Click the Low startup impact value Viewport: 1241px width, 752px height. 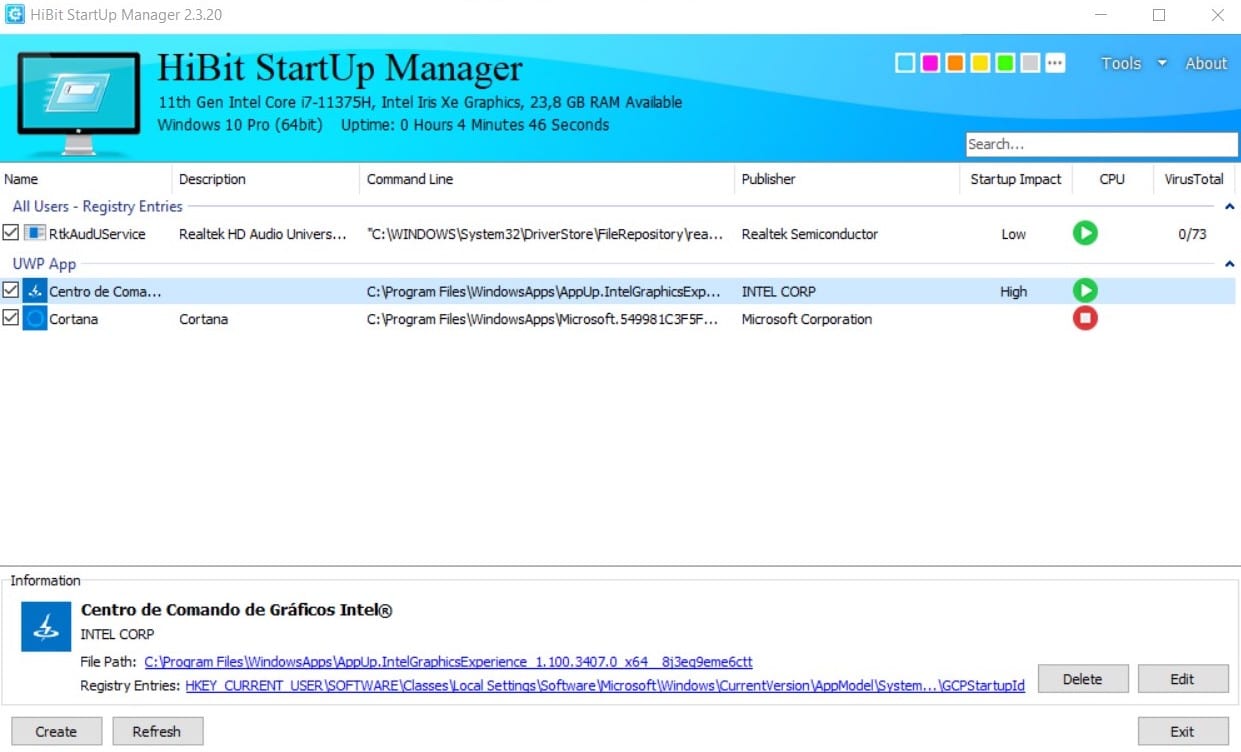tap(1014, 234)
